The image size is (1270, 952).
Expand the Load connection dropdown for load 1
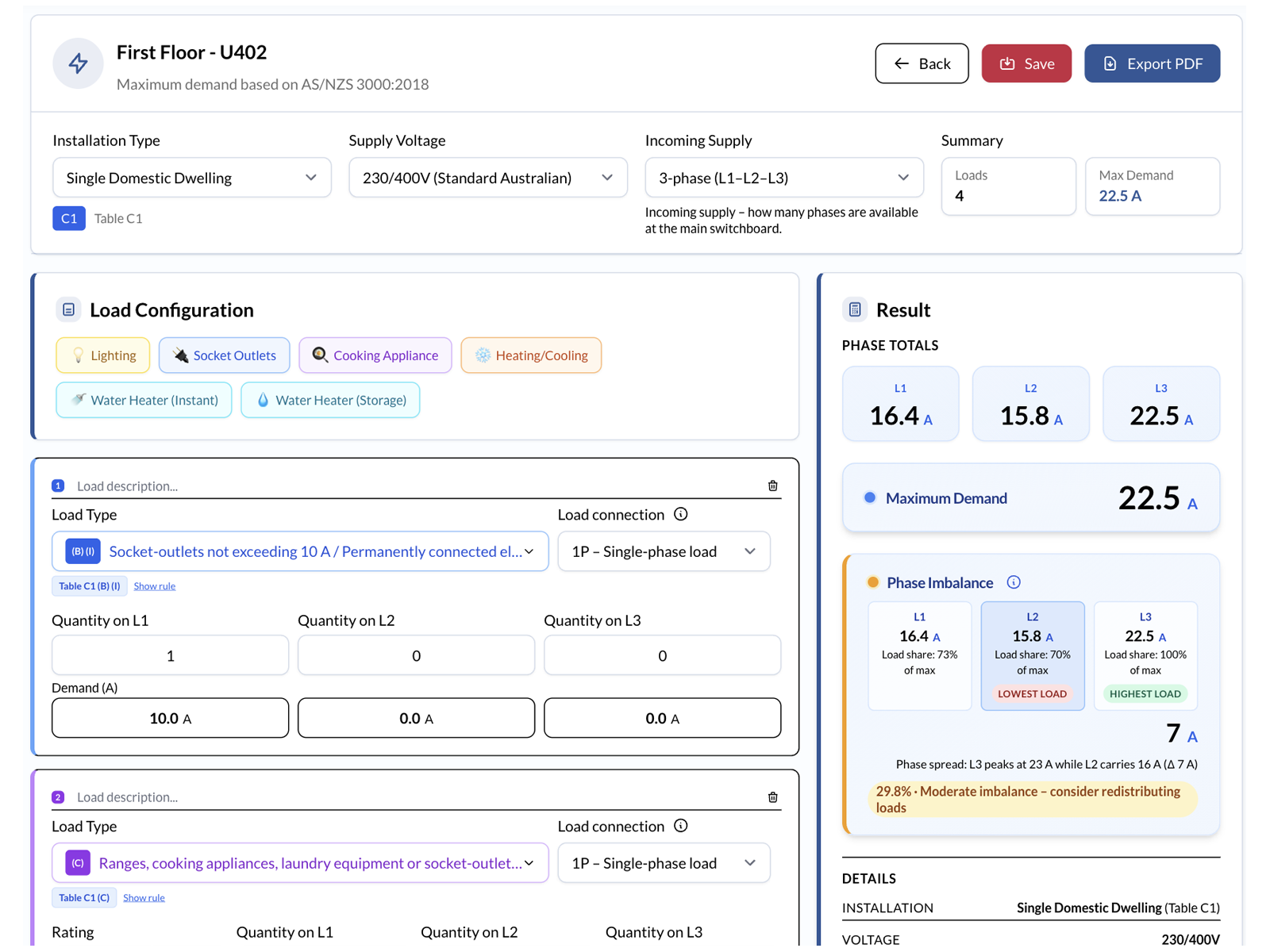click(x=664, y=551)
